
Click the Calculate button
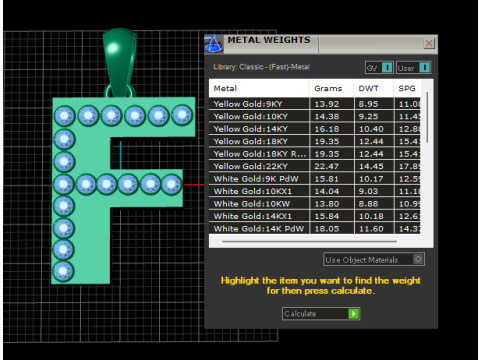(321, 314)
